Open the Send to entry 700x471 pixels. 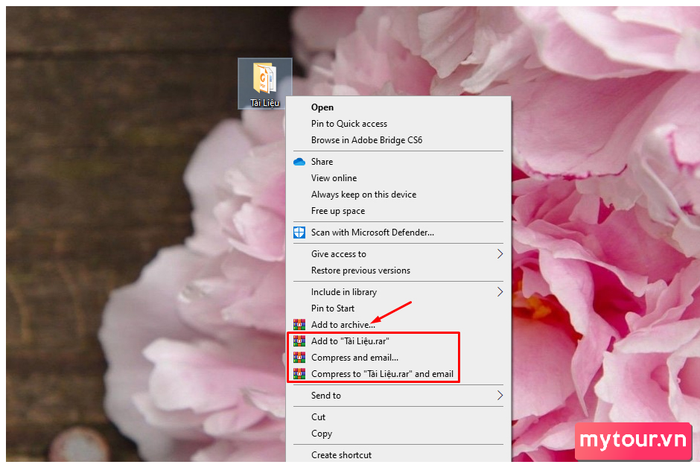click(x=398, y=396)
